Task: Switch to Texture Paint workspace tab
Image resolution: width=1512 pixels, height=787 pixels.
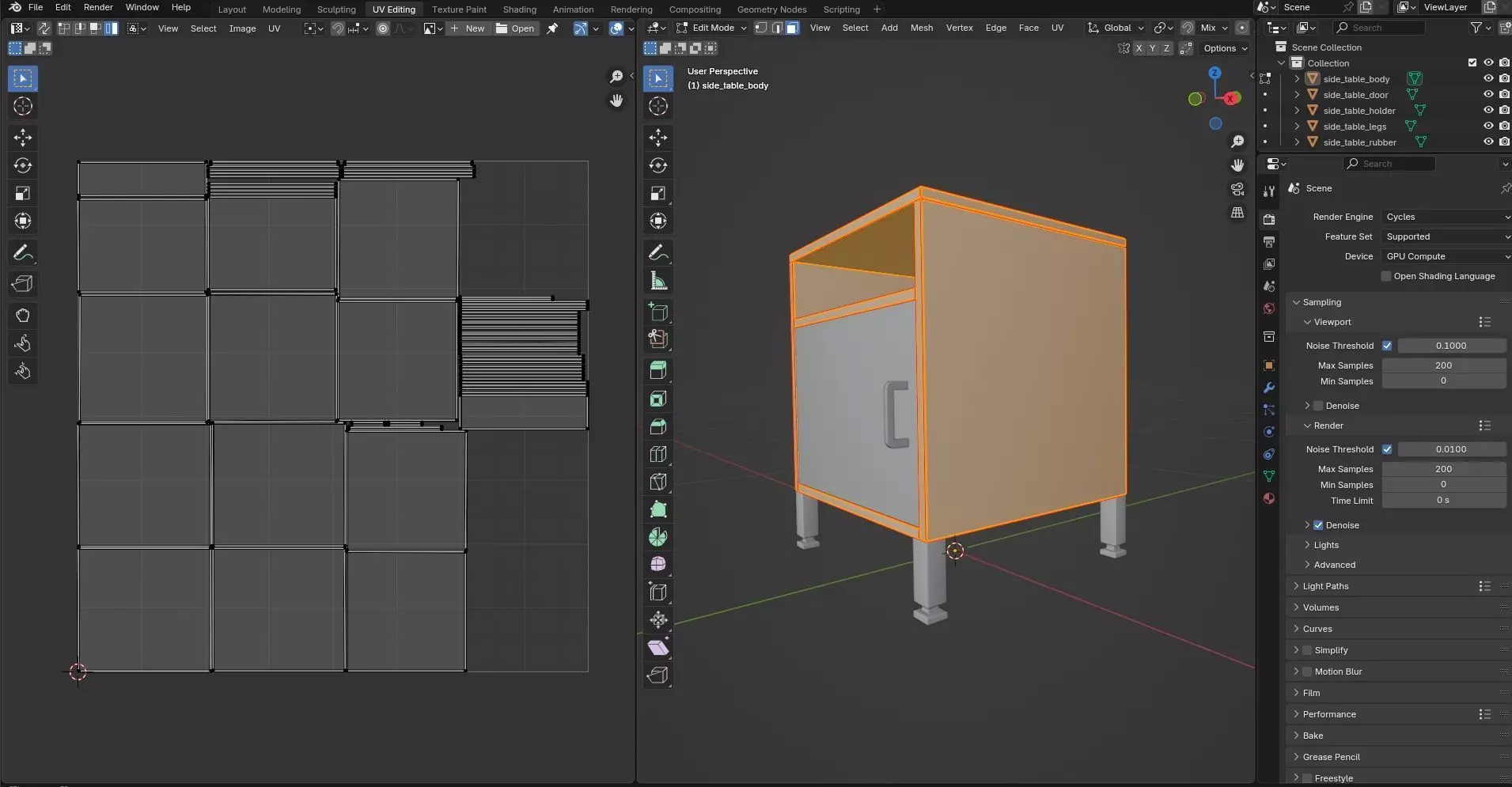Action: (459, 9)
